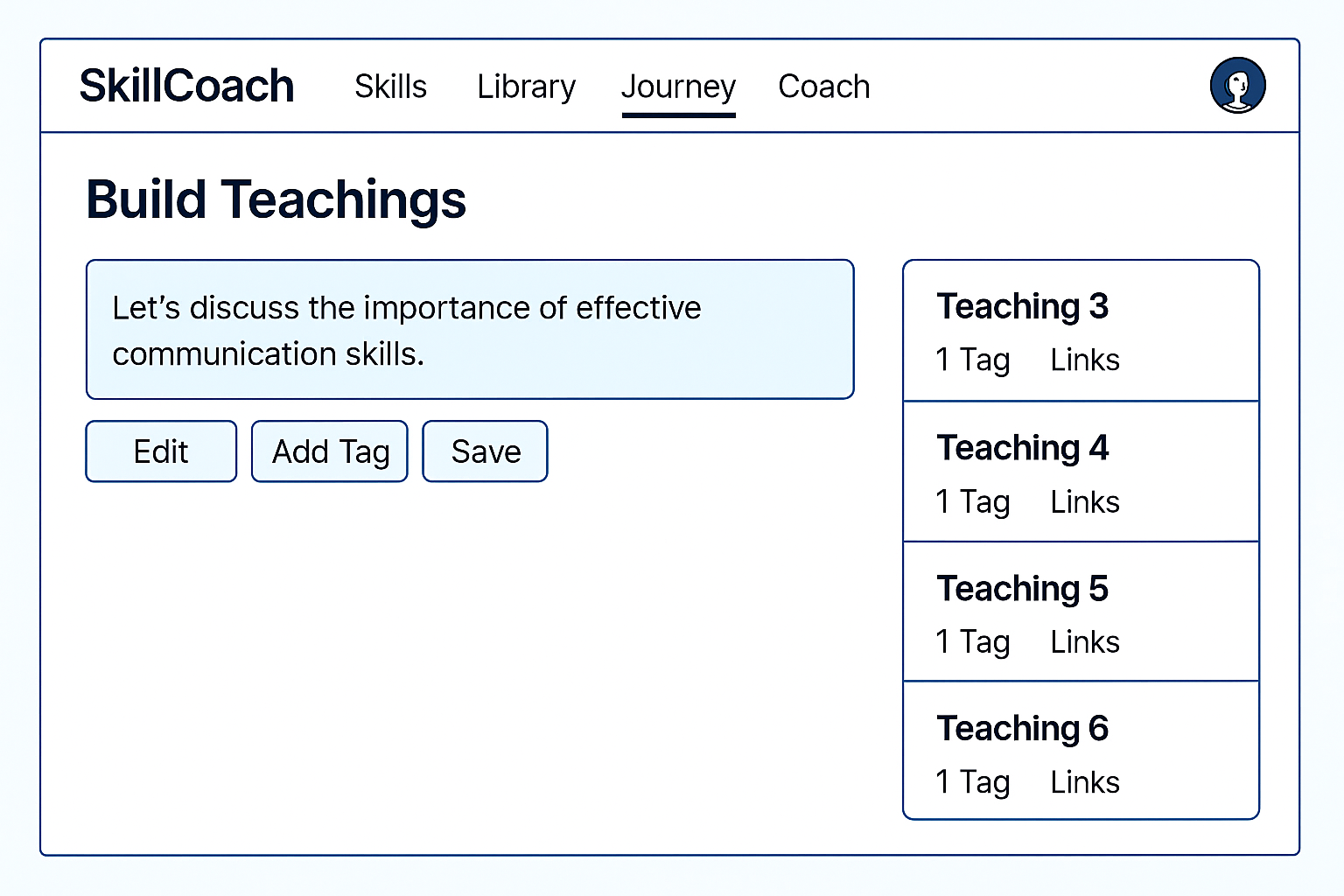Select Teaching 6 at the bottom

[1022, 728]
